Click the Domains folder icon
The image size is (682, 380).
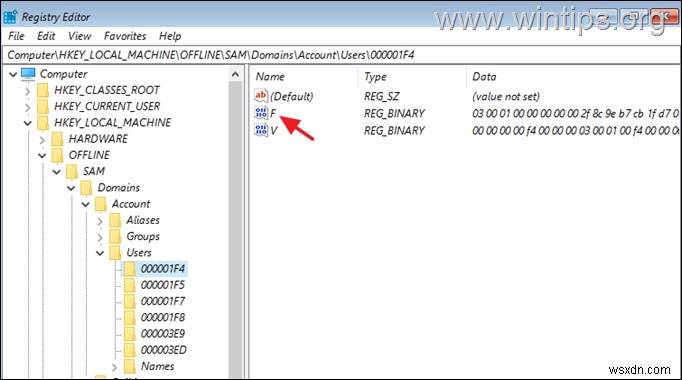86,188
